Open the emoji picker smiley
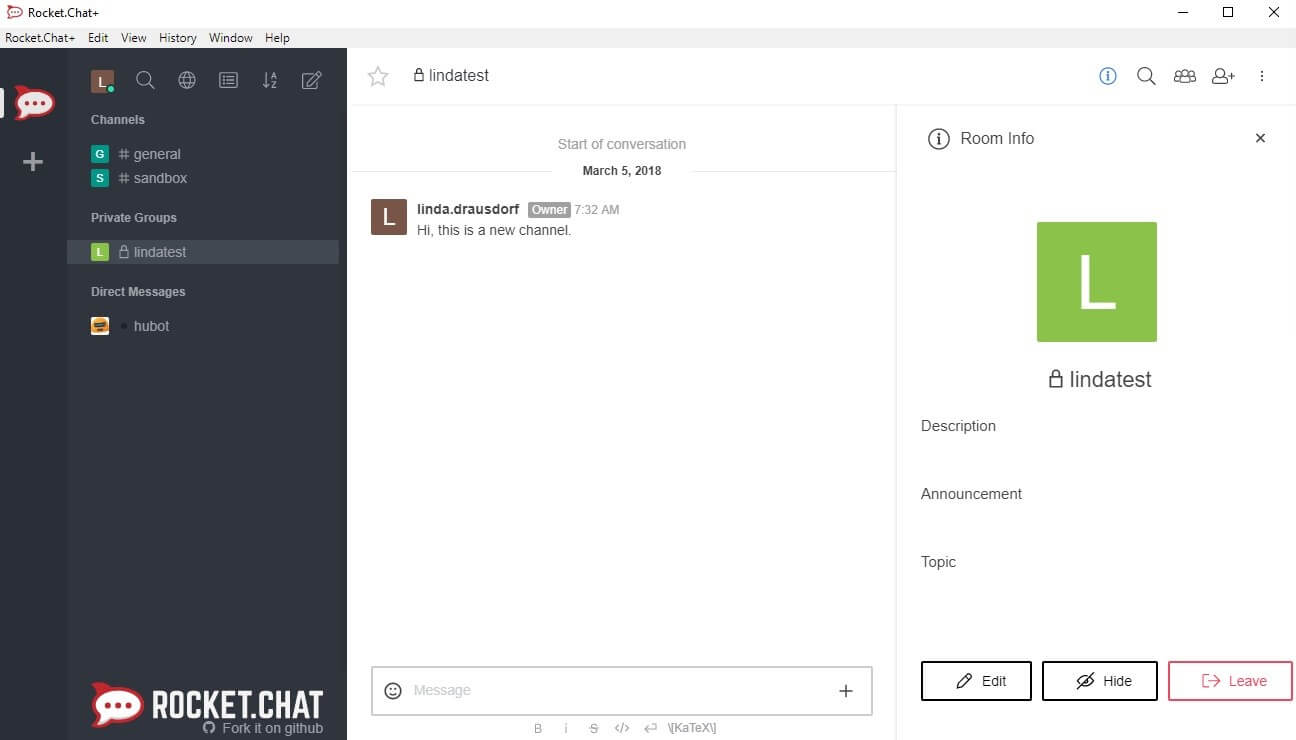This screenshot has height=740, width=1296. click(393, 690)
